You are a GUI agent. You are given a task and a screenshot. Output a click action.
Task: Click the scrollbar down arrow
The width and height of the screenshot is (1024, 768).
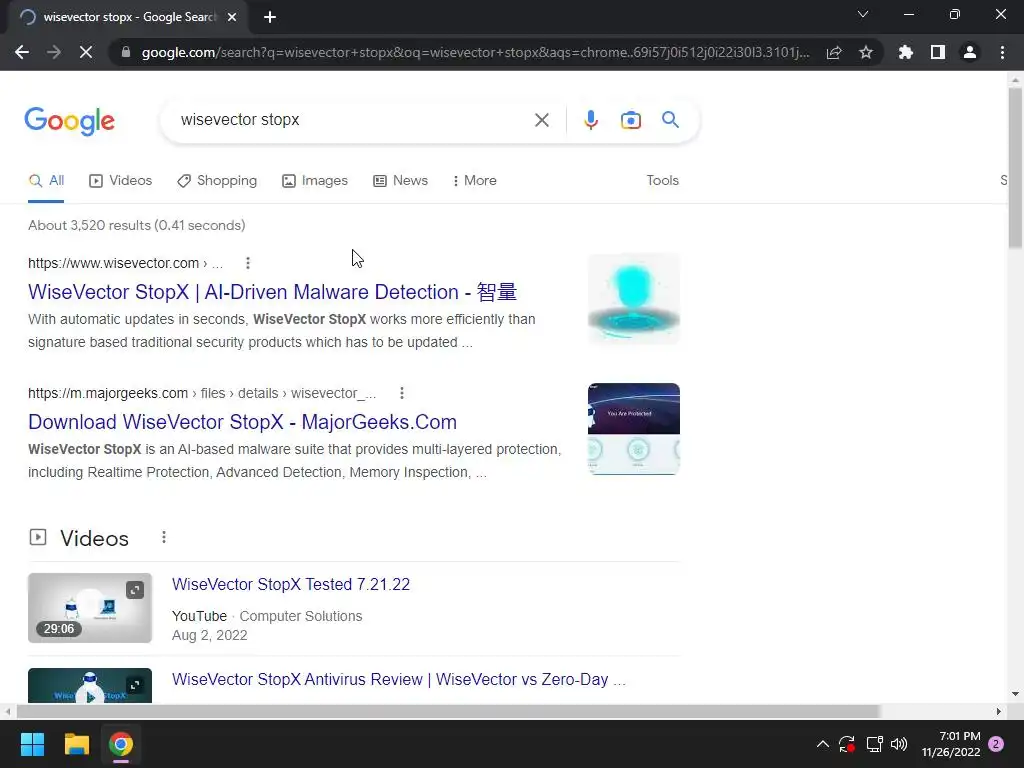(x=1015, y=694)
